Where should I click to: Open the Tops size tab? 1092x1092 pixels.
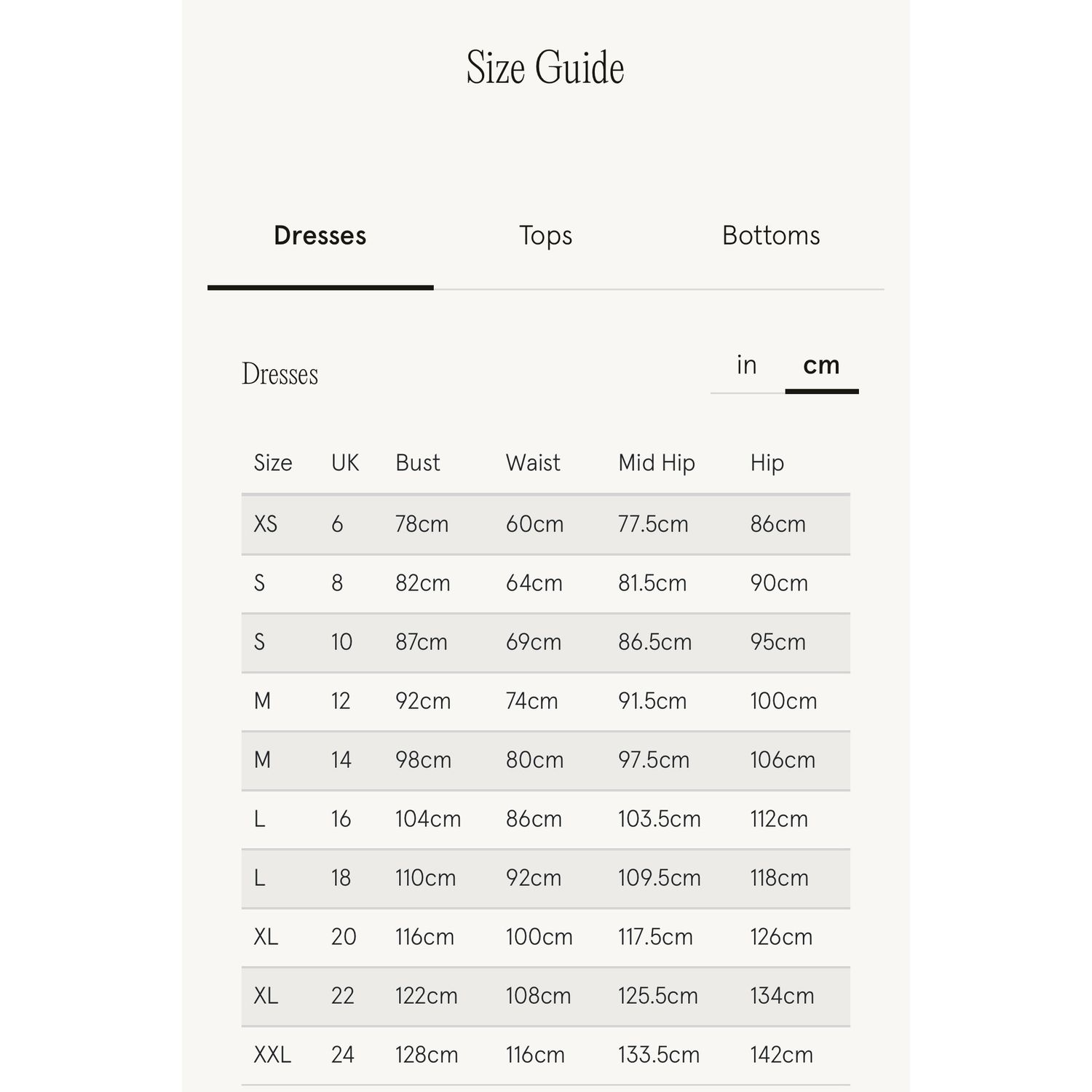[545, 236]
